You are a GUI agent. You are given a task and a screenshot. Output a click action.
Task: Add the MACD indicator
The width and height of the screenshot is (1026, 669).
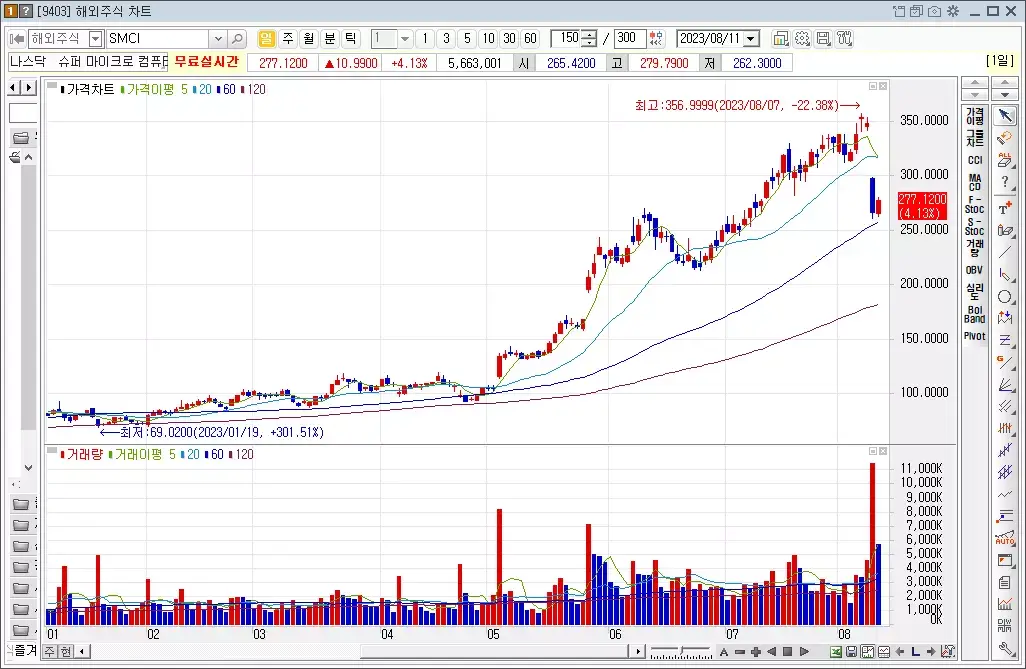(975, 182)
